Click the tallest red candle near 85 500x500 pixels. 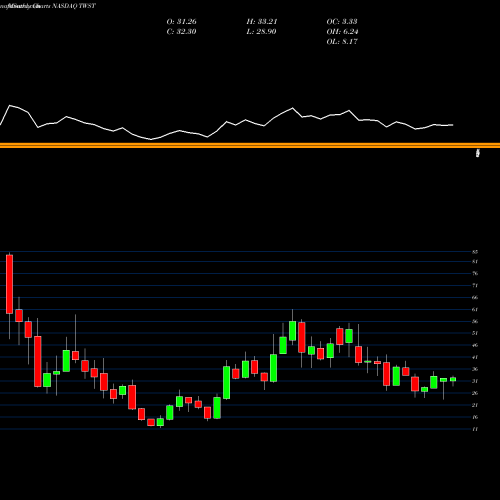pos(9,284)
